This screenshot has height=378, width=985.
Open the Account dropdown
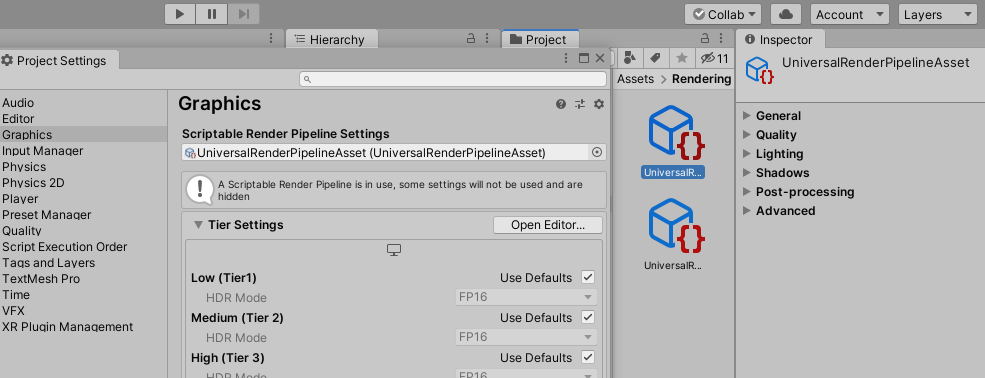pos(849,14)
